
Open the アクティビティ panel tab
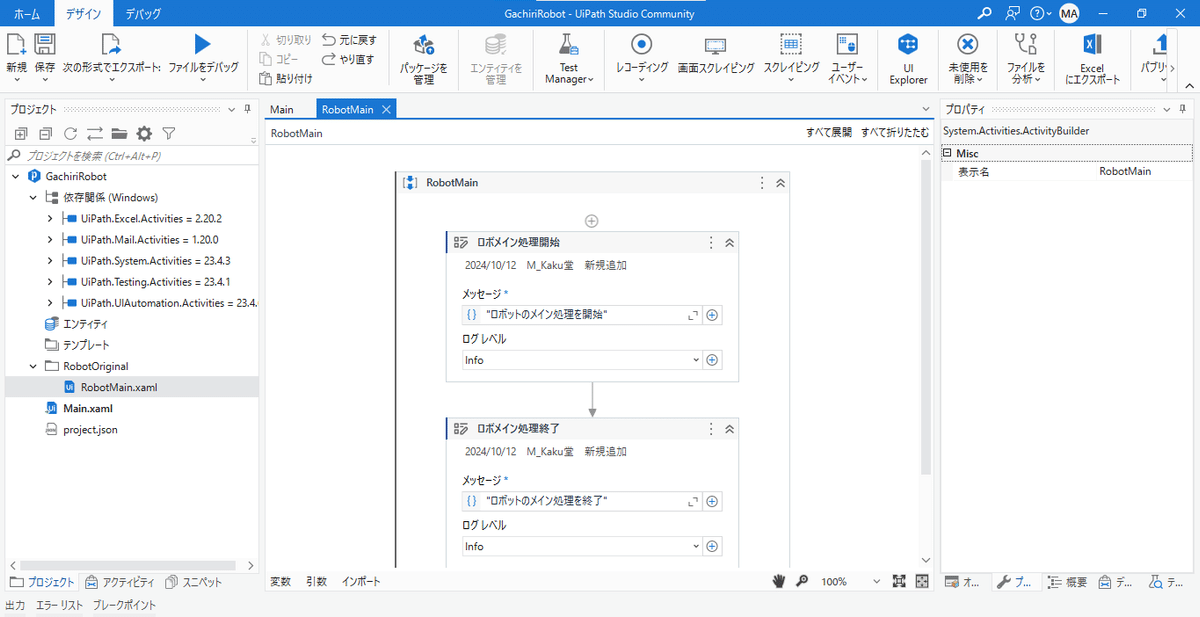pos(120,582)
